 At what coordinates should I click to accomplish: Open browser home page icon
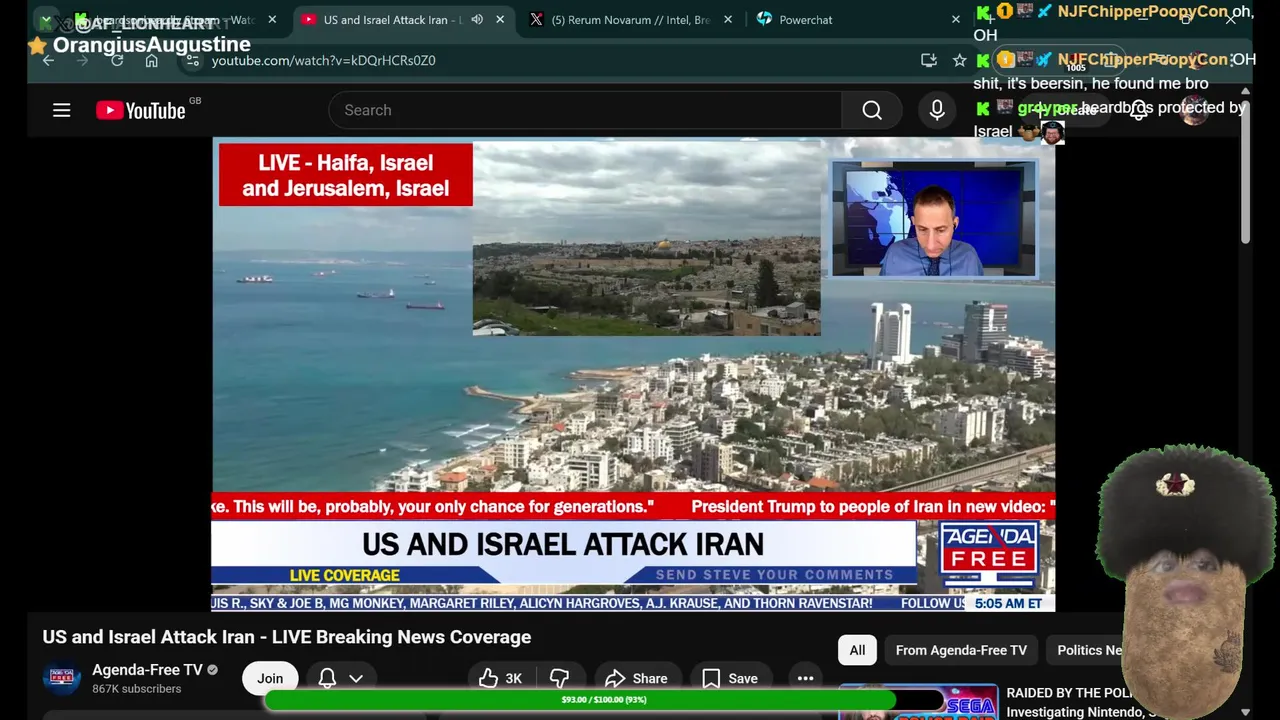pos(151,60)
